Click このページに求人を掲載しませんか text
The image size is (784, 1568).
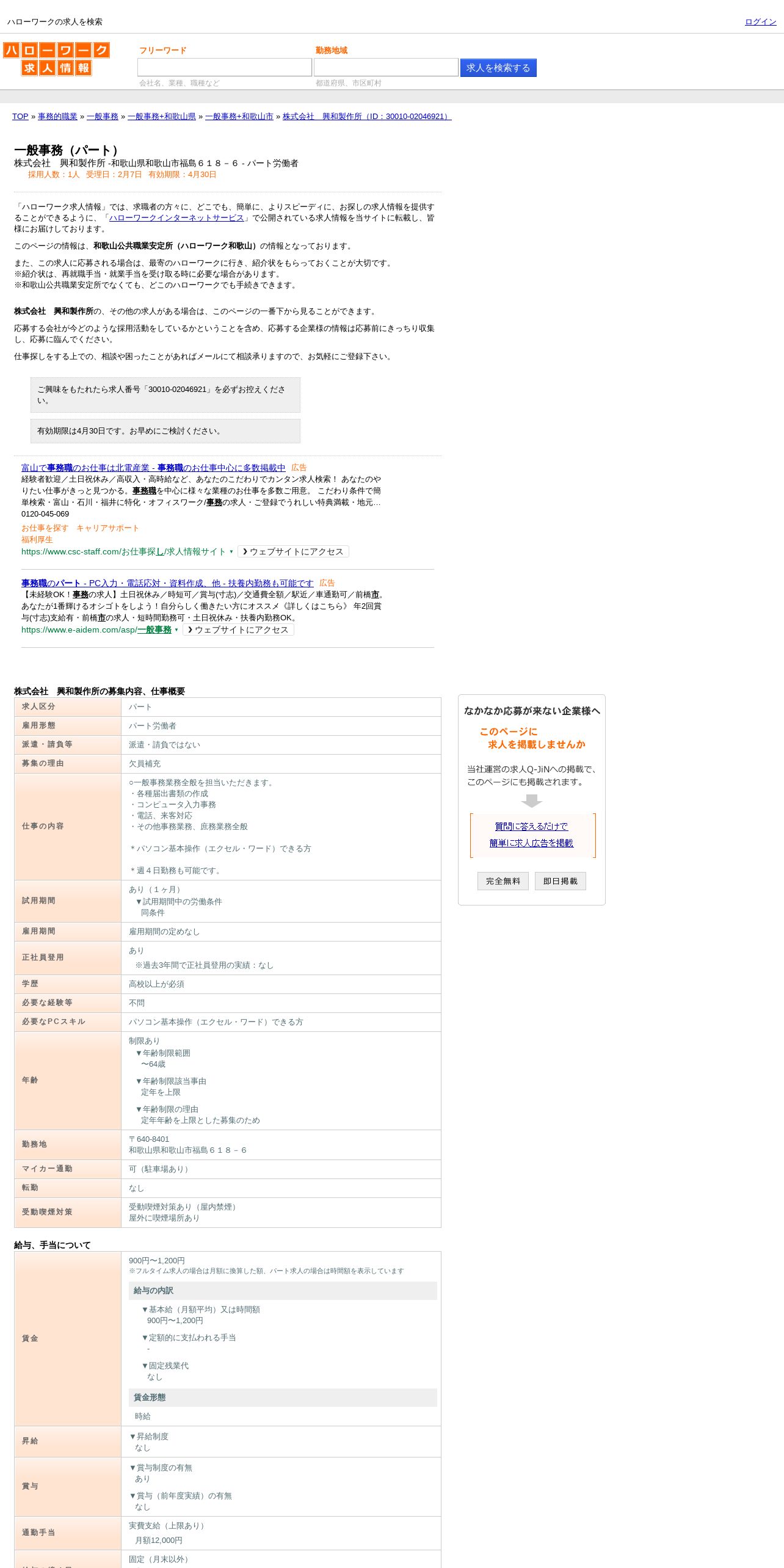532,738
